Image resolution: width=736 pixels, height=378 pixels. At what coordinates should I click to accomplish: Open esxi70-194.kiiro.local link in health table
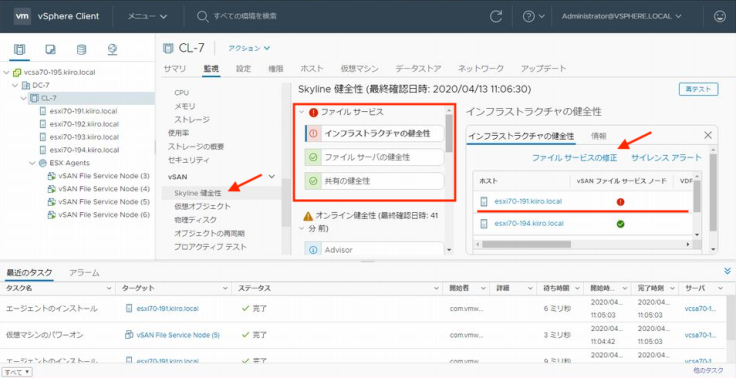click(529, 224)
